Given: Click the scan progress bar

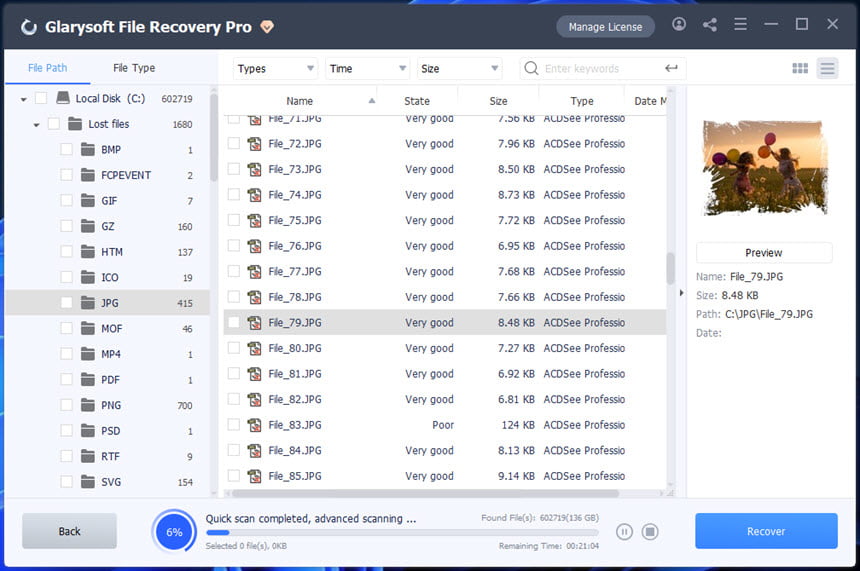Looking at the screenshot, I should click(402, 533).
